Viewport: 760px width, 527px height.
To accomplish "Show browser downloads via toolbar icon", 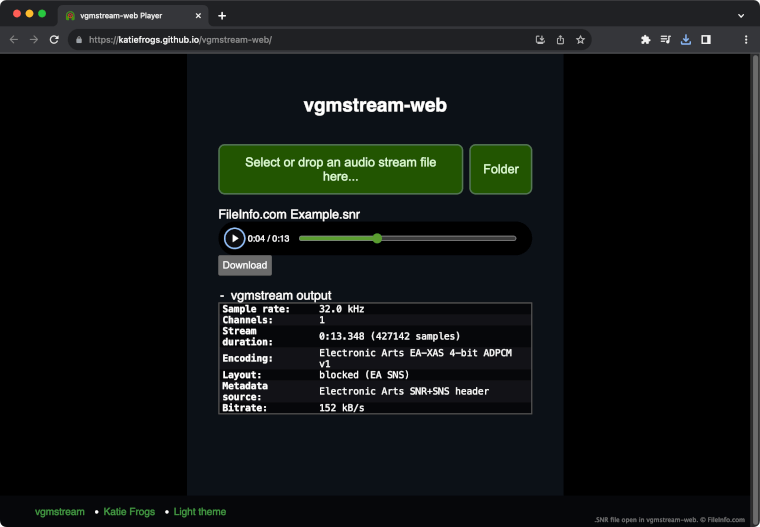I will (686, 40).
